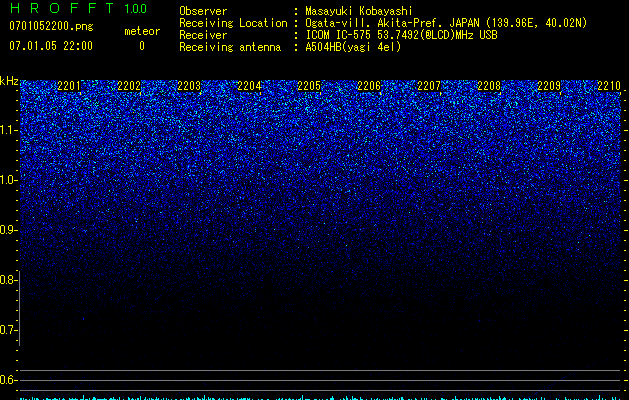Click the meteor label
The width and height of the screenshot is (629, 400).
pyautogui.click(x=142, y=31)
